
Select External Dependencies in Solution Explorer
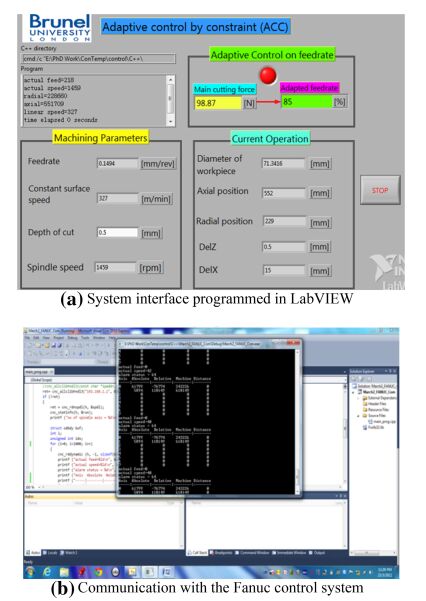tap(378, 398)
